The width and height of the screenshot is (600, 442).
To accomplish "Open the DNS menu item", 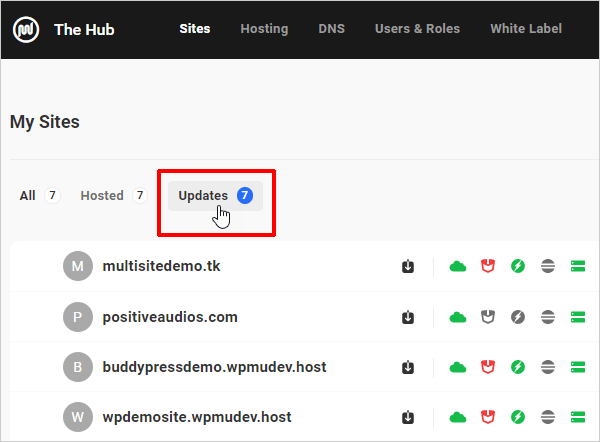I will pos(331,29).
